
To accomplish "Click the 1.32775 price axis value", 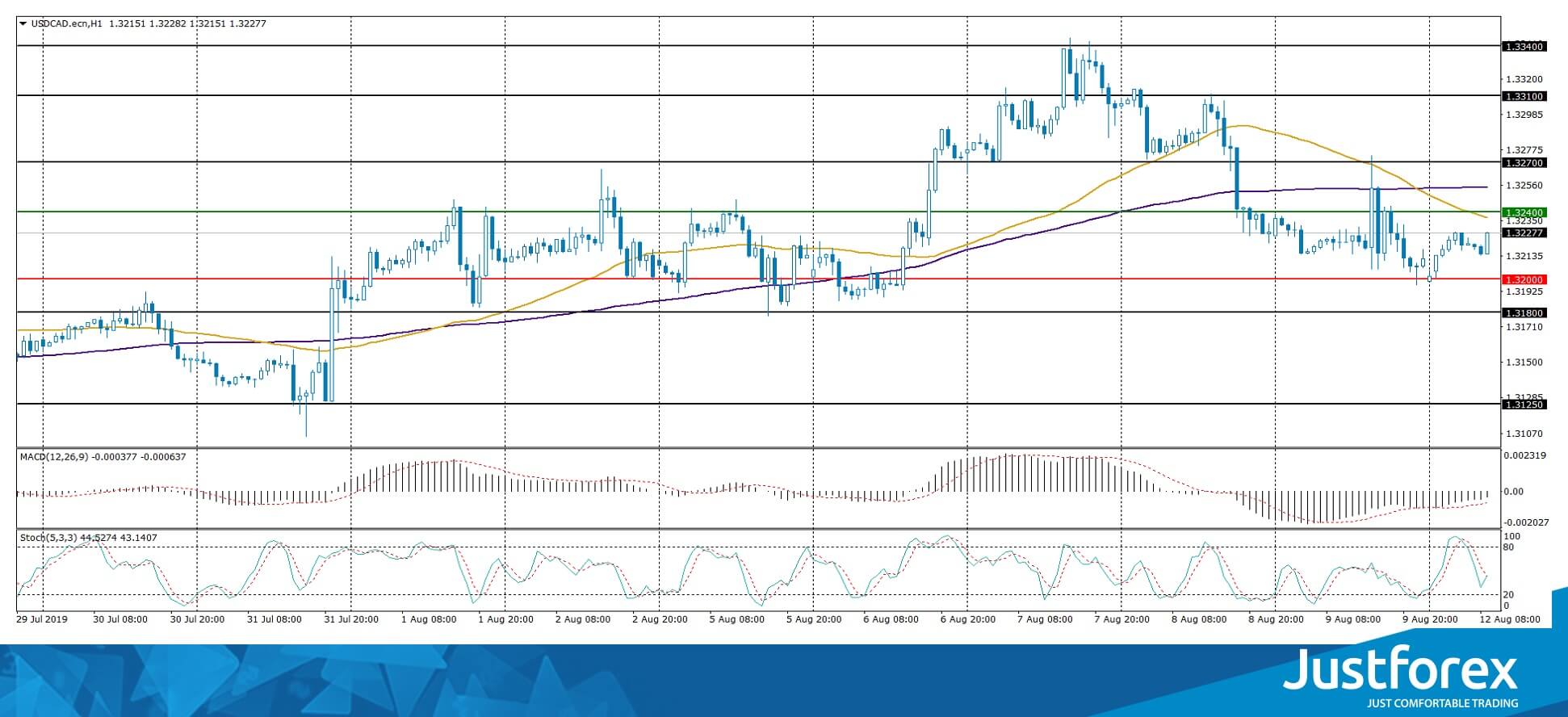I will (1524, 149).
